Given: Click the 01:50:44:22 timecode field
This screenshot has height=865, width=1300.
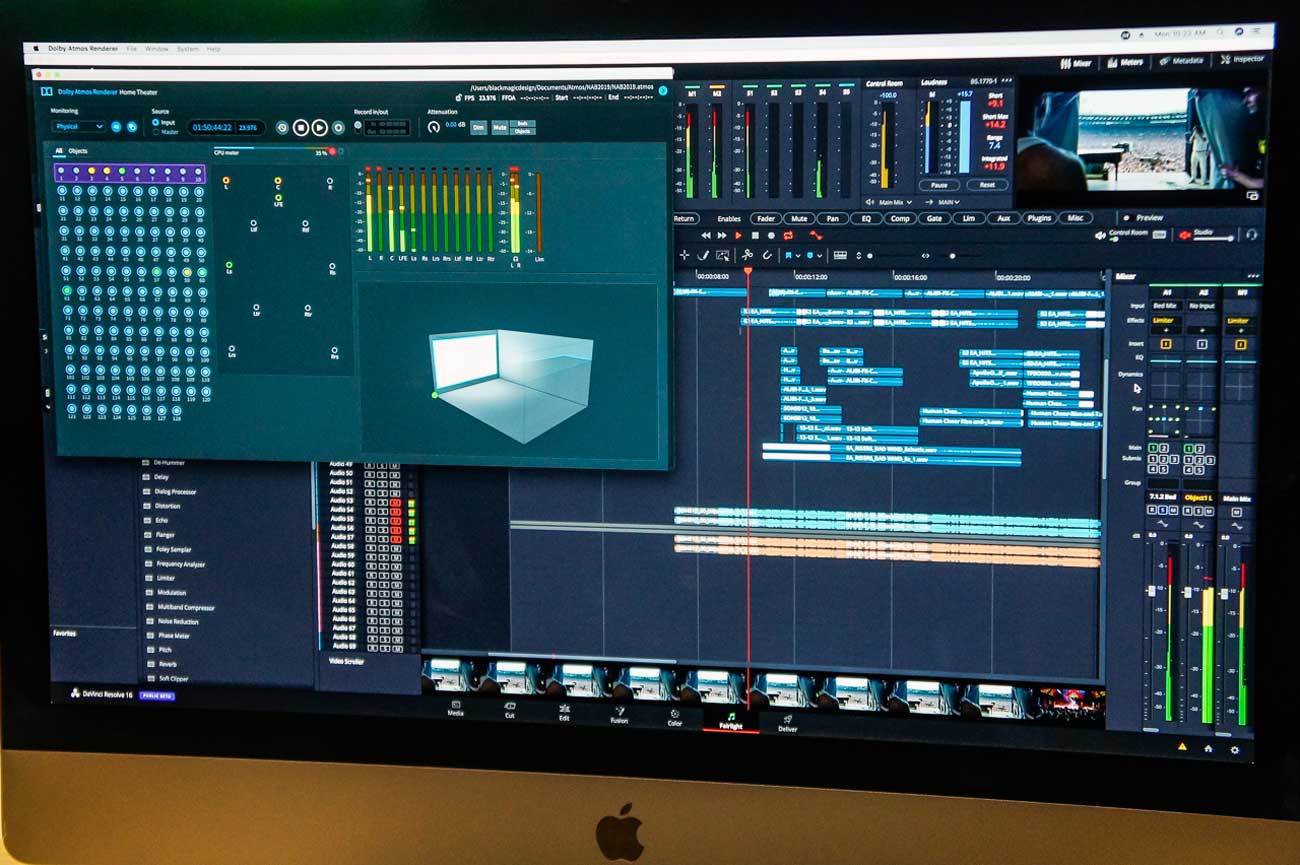Looking at the screenshot, I should pos(212,127).
